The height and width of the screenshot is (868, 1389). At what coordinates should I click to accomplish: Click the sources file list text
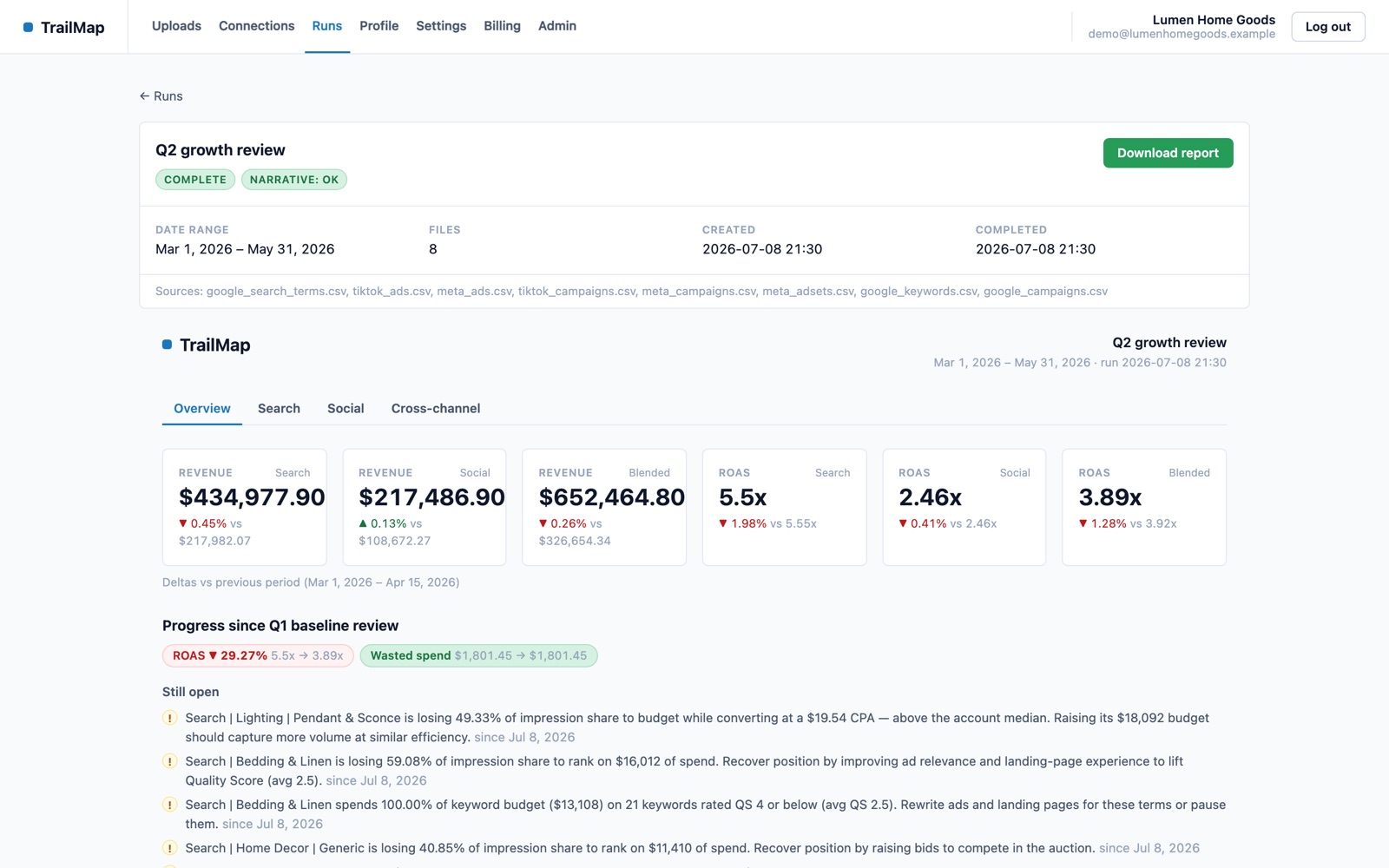click(x=631, y=292)
